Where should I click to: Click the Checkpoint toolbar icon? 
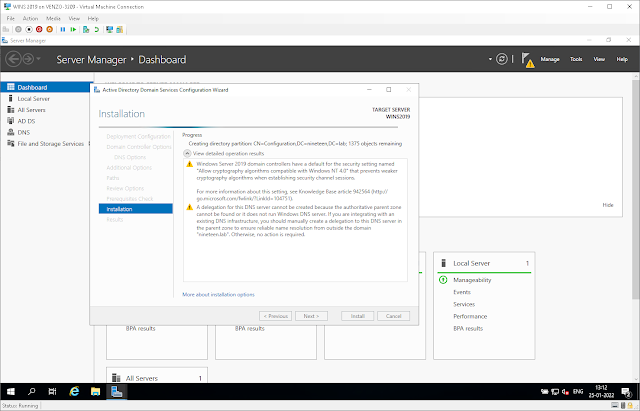86,29
